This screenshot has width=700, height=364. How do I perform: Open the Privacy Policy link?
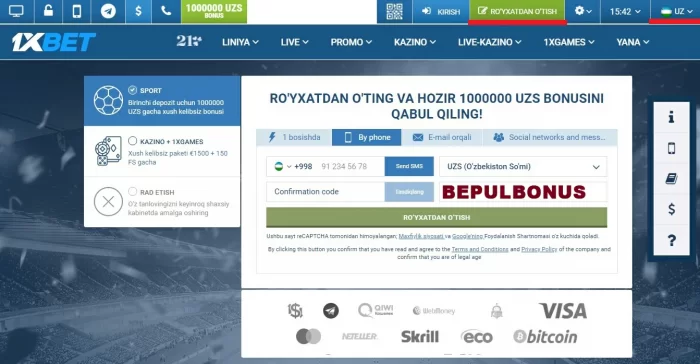point(539,249)
